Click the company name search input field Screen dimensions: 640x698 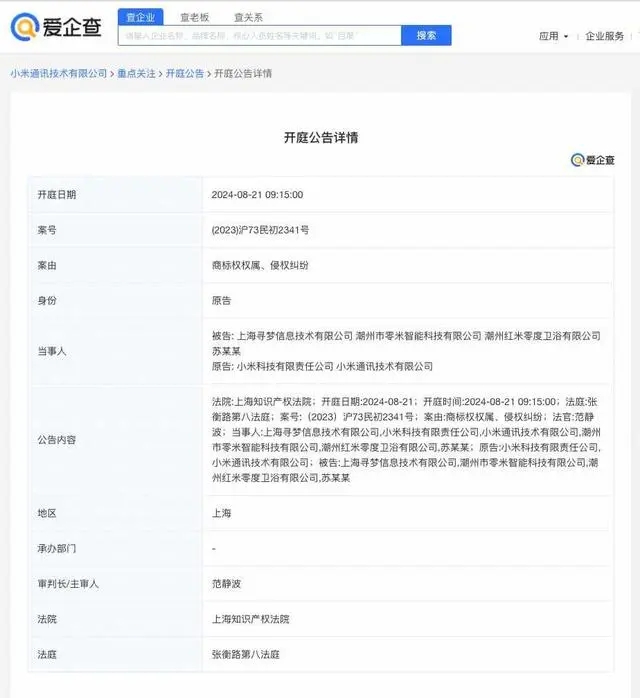coord(260,36)
